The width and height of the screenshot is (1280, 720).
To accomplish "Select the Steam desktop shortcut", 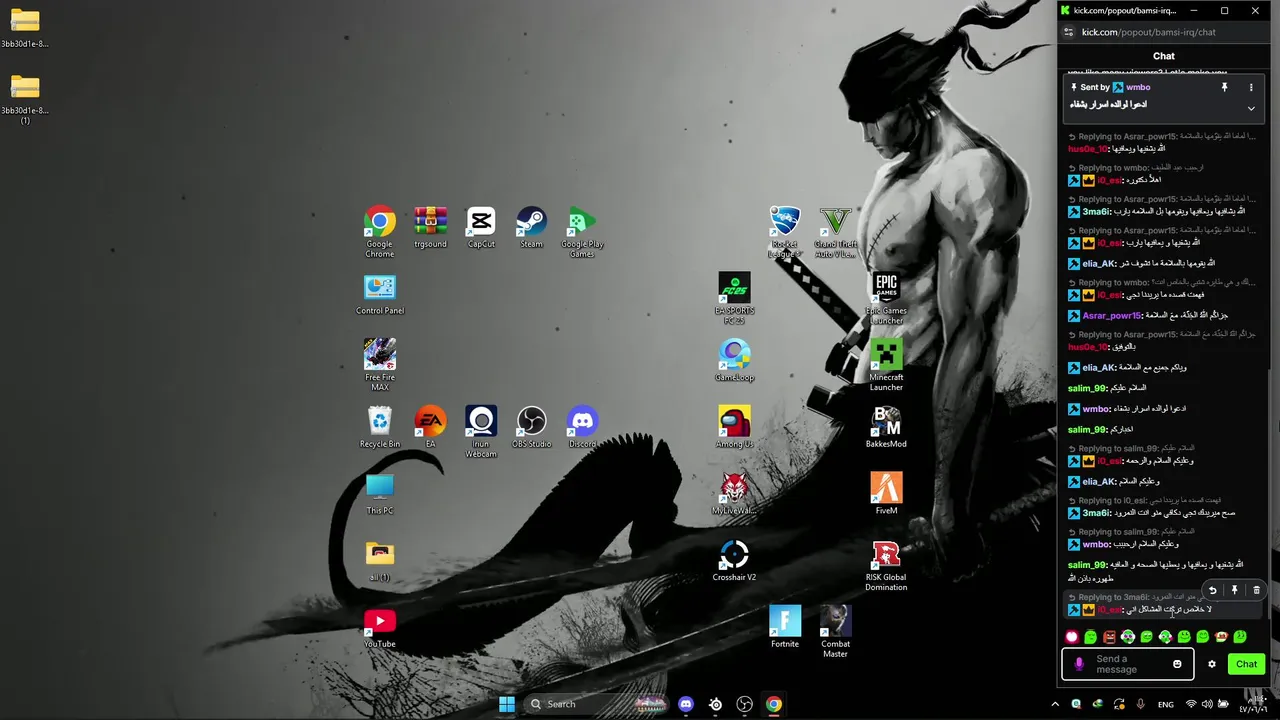I will click(x=531, y=227).
